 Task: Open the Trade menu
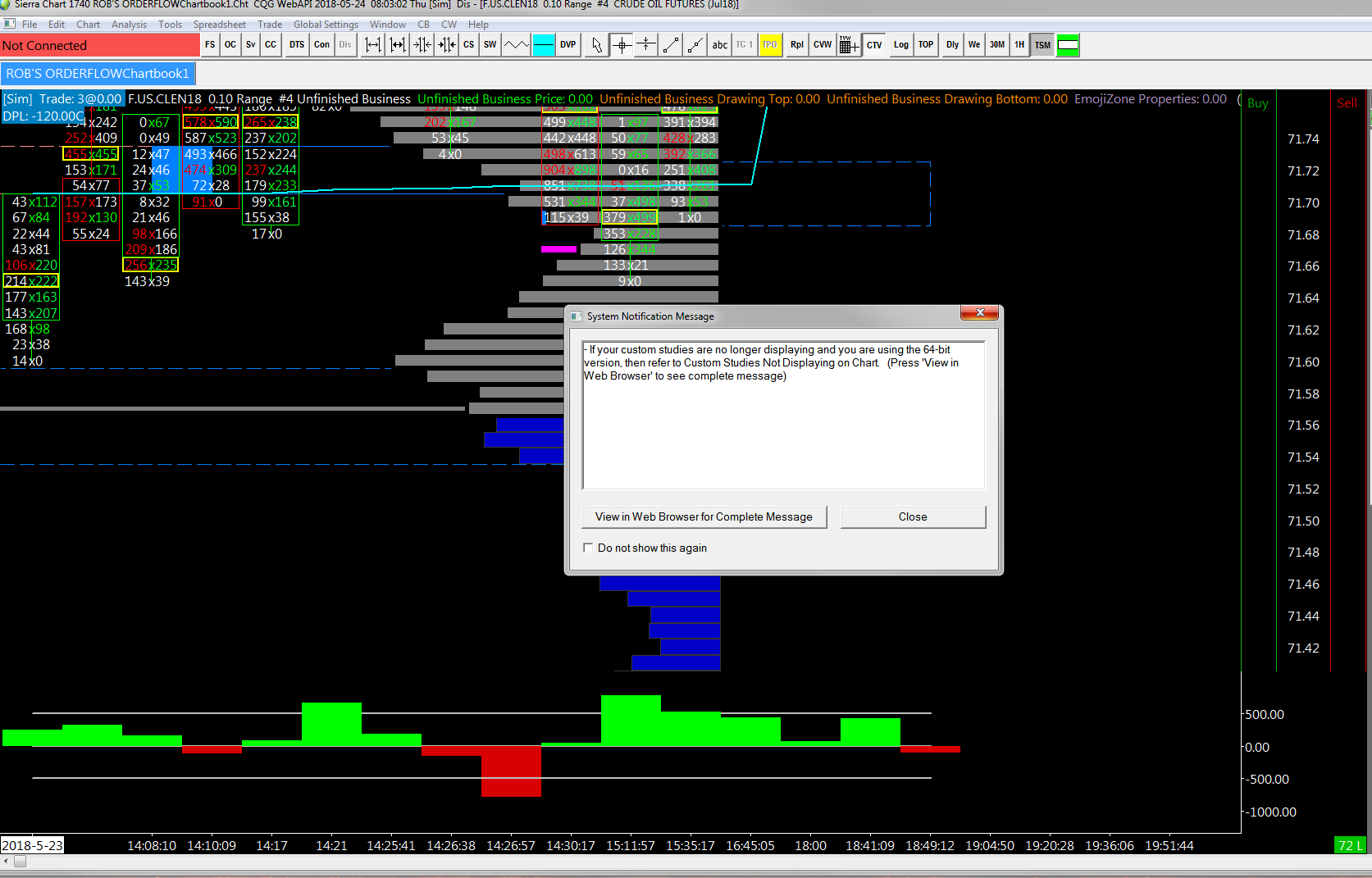(x=270, y=25)
